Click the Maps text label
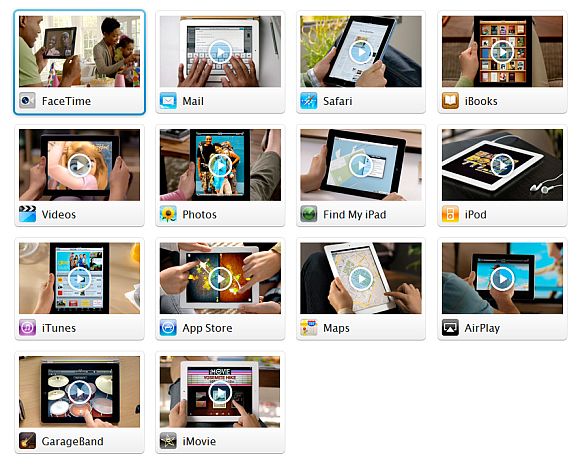 [336, 328]
